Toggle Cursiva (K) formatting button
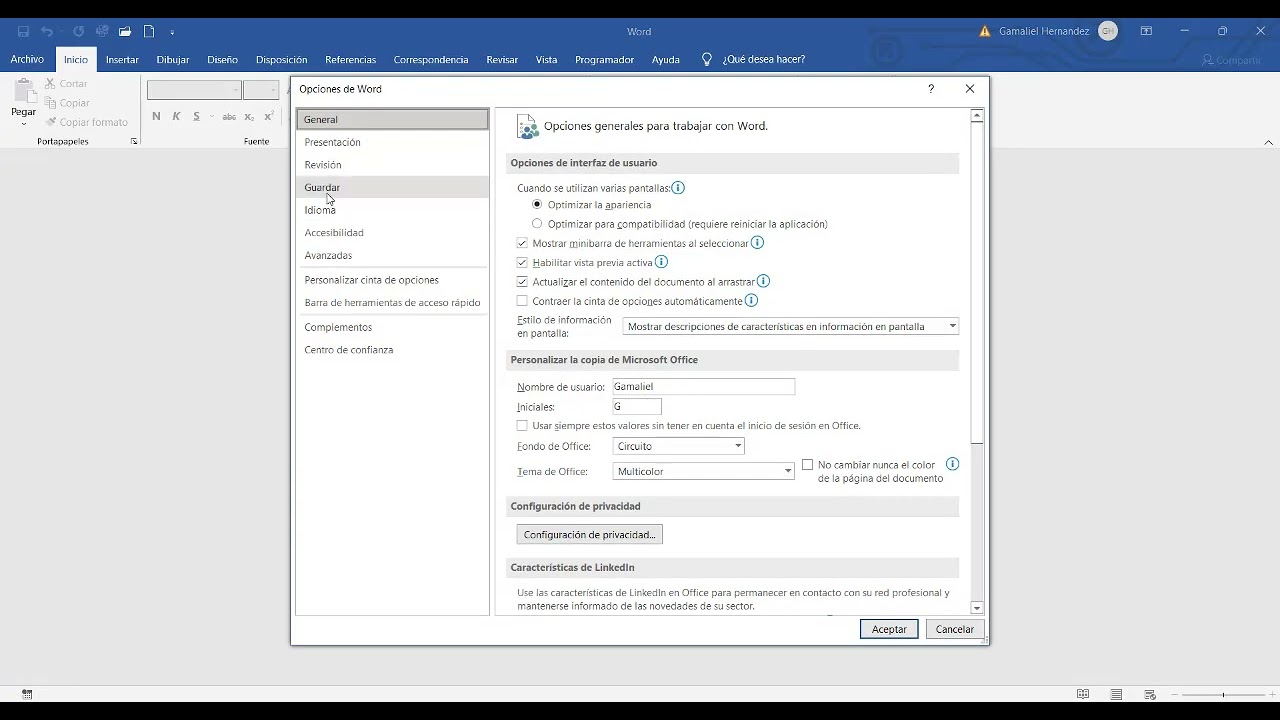 click(x=176, y=116)
